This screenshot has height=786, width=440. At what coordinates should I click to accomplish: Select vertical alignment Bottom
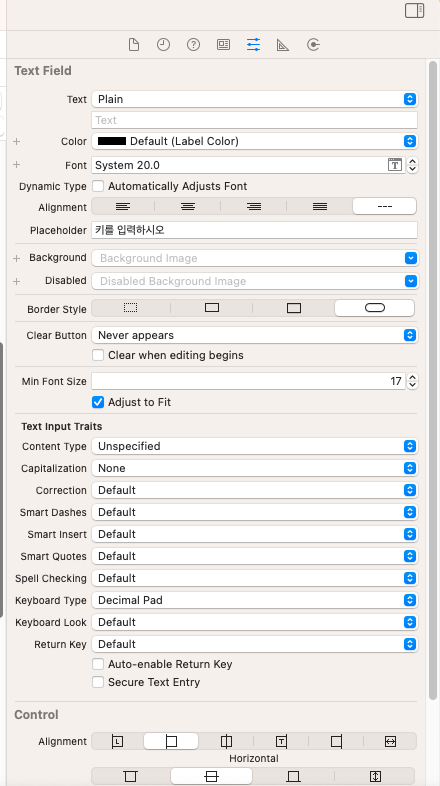[x=293, y=776]
